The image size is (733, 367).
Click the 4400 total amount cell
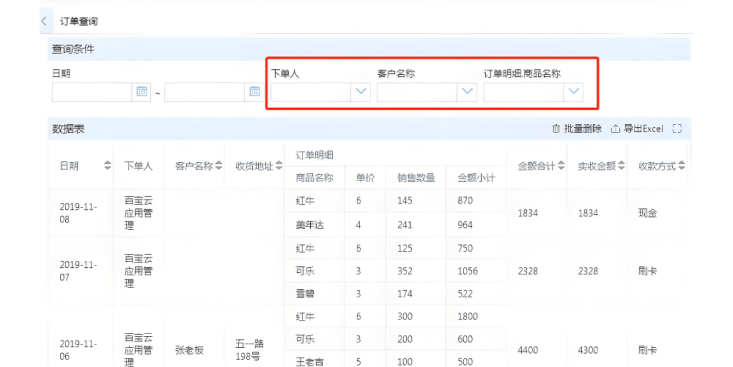click(528, 350)
